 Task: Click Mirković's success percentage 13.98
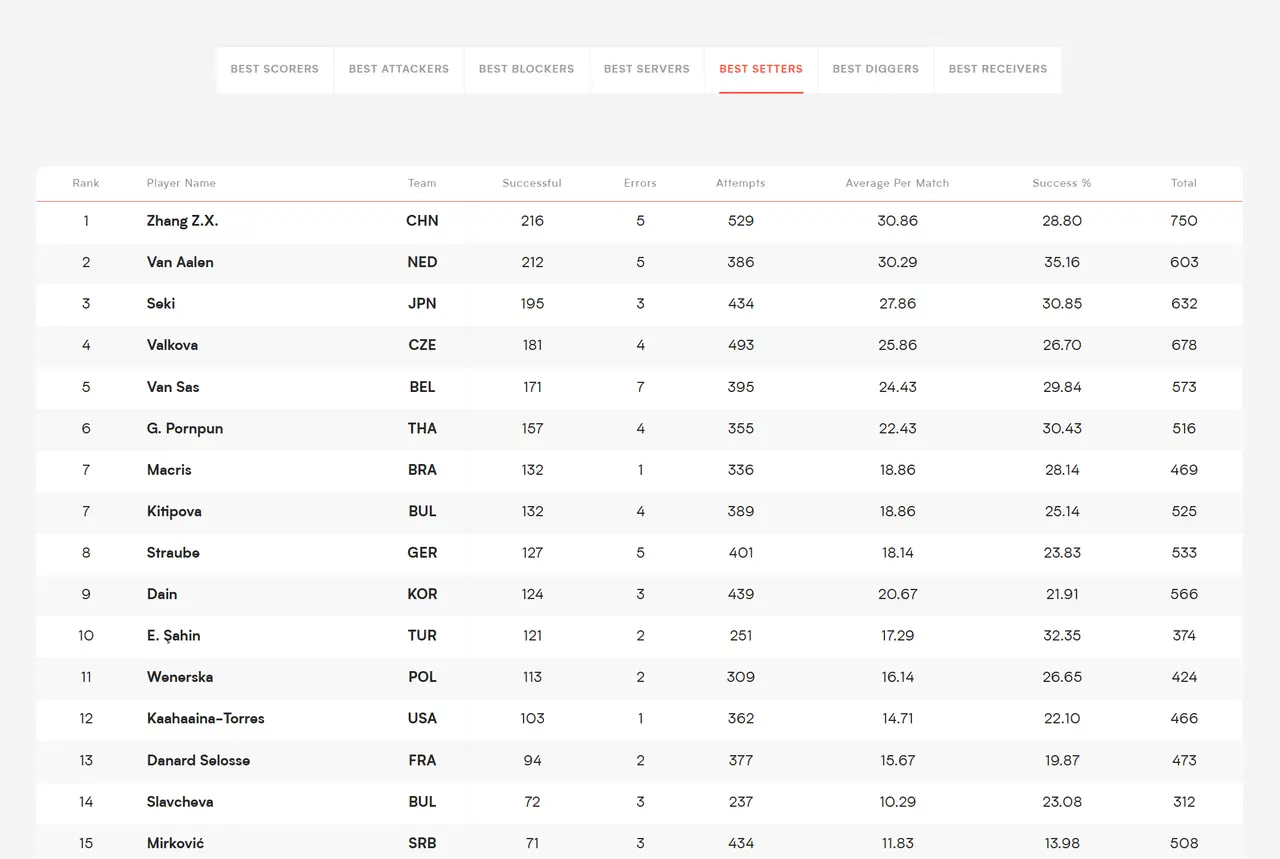pos(1062,843)
